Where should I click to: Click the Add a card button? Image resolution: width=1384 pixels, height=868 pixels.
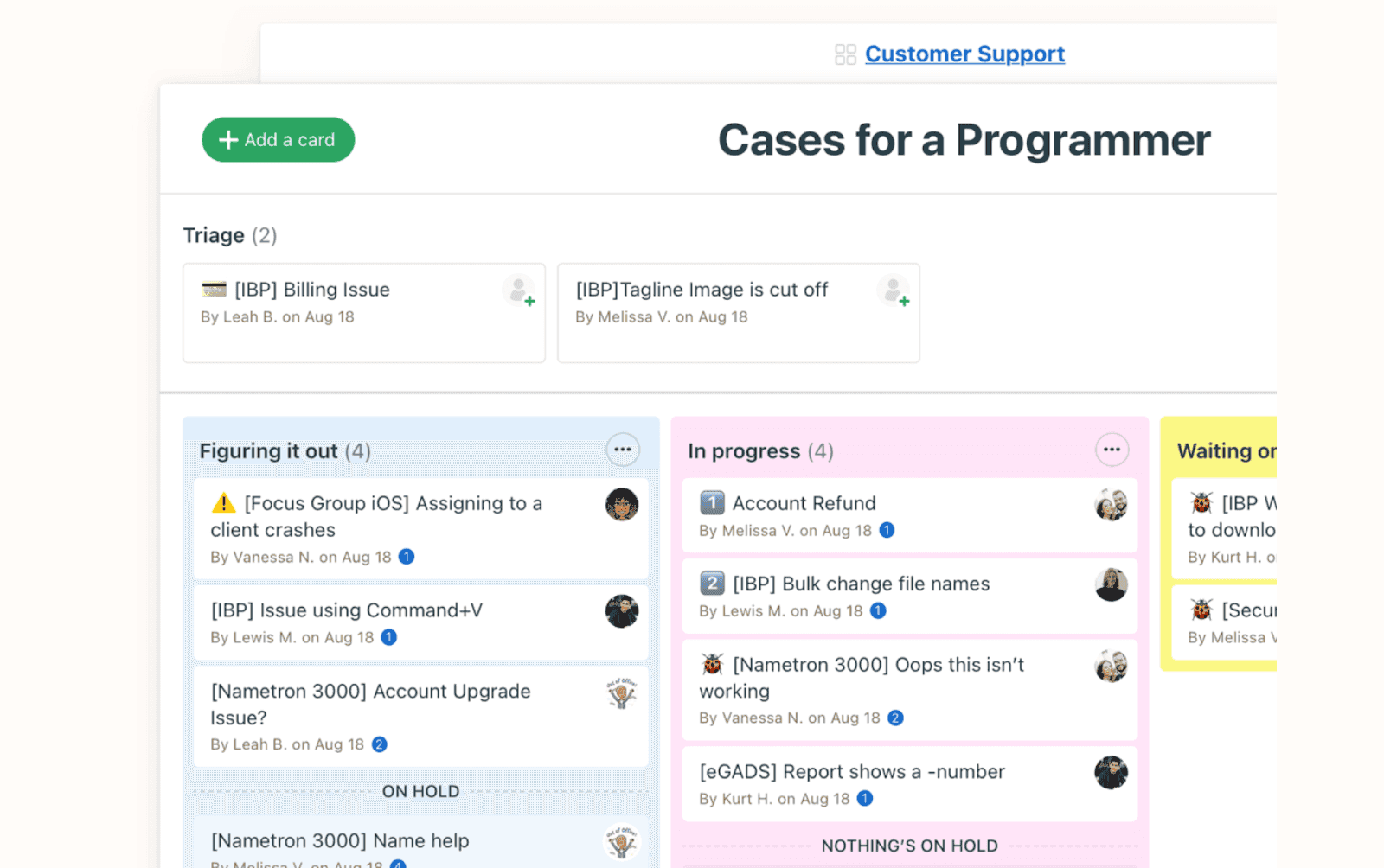pyautogui.click(x=278, y=139)
